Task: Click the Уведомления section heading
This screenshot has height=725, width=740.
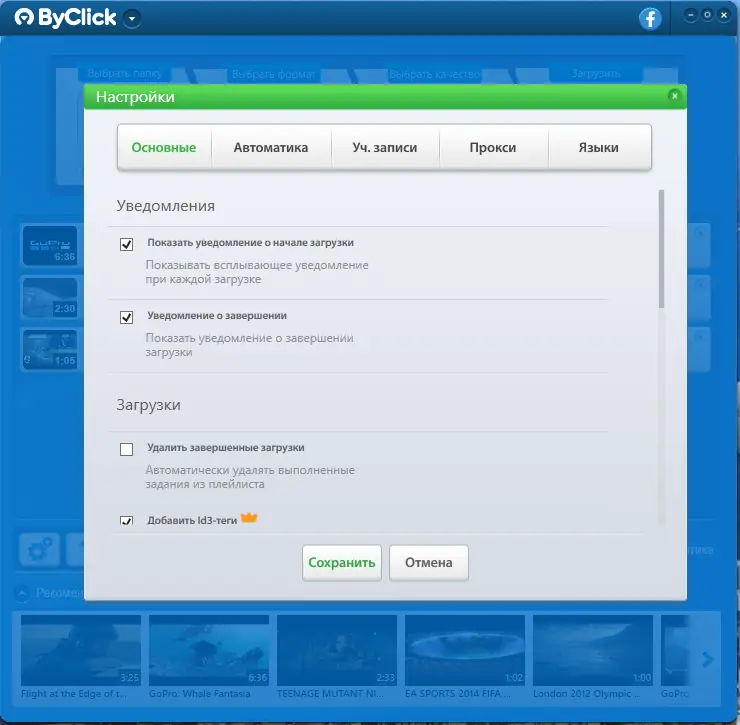Action: [x=166, y=206]
